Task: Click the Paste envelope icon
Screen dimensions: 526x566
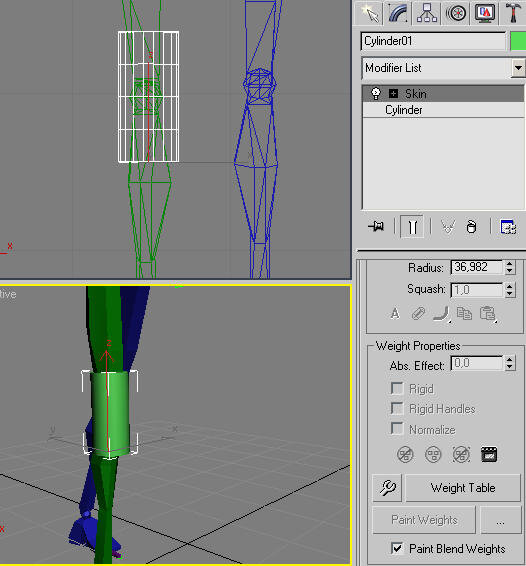Action: (487, 313)
